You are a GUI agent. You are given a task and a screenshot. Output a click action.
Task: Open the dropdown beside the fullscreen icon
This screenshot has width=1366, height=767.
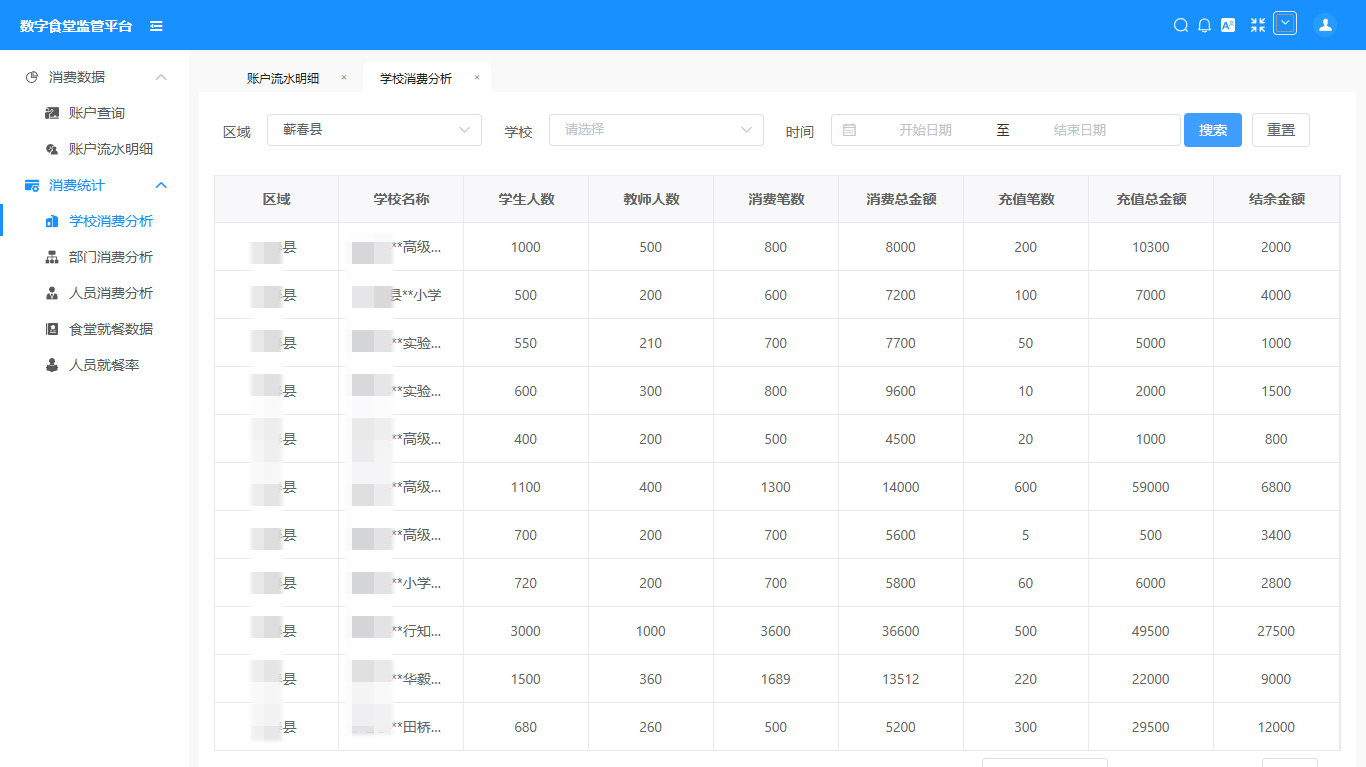pyautogui.click(x=1286, y=22)
